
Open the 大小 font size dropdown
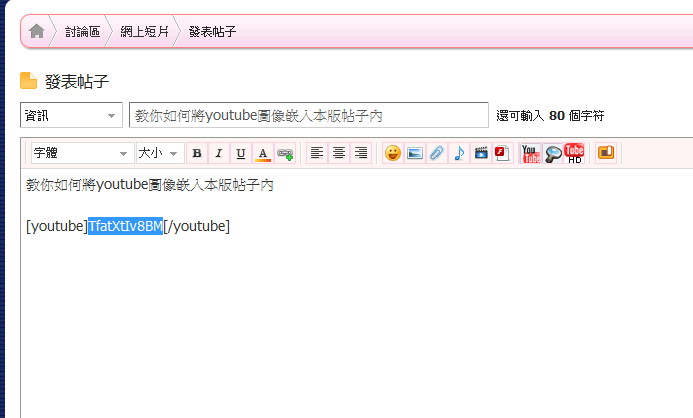[x=160, y=153]
